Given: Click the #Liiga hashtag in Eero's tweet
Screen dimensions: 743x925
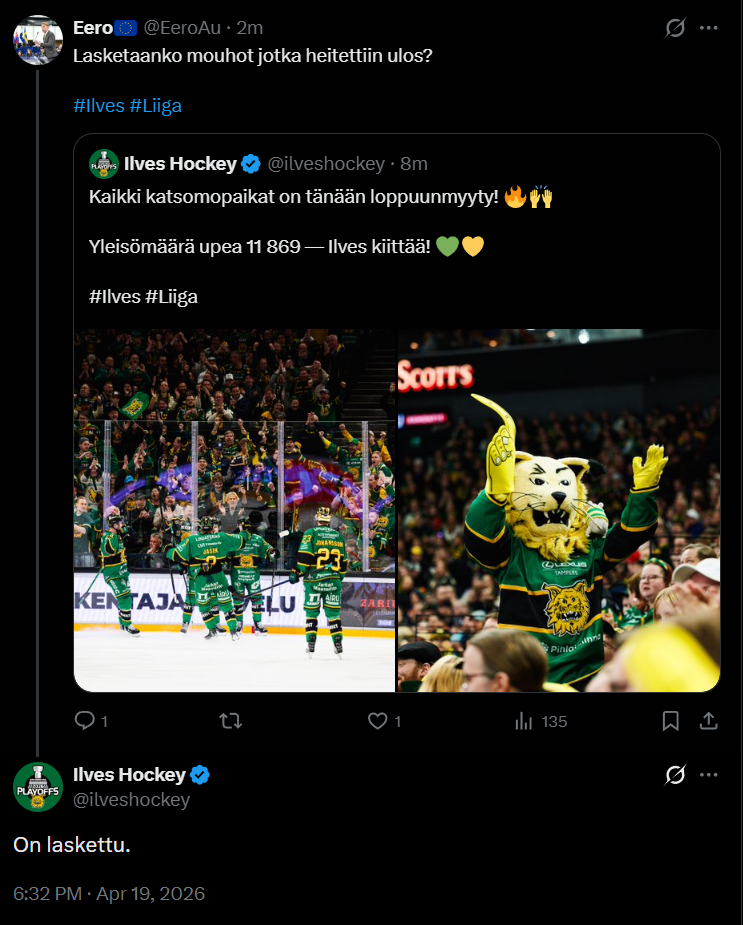Looking at the screenshot, I should click(156, 105).
